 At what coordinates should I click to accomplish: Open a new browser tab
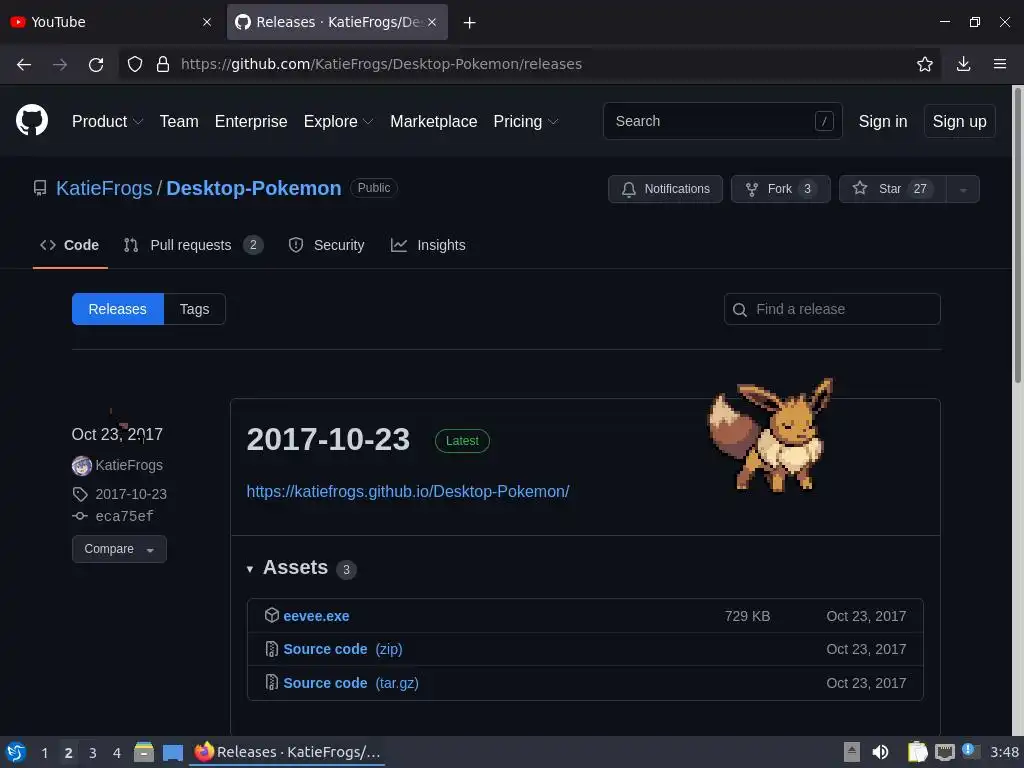[x=470, y=23]
